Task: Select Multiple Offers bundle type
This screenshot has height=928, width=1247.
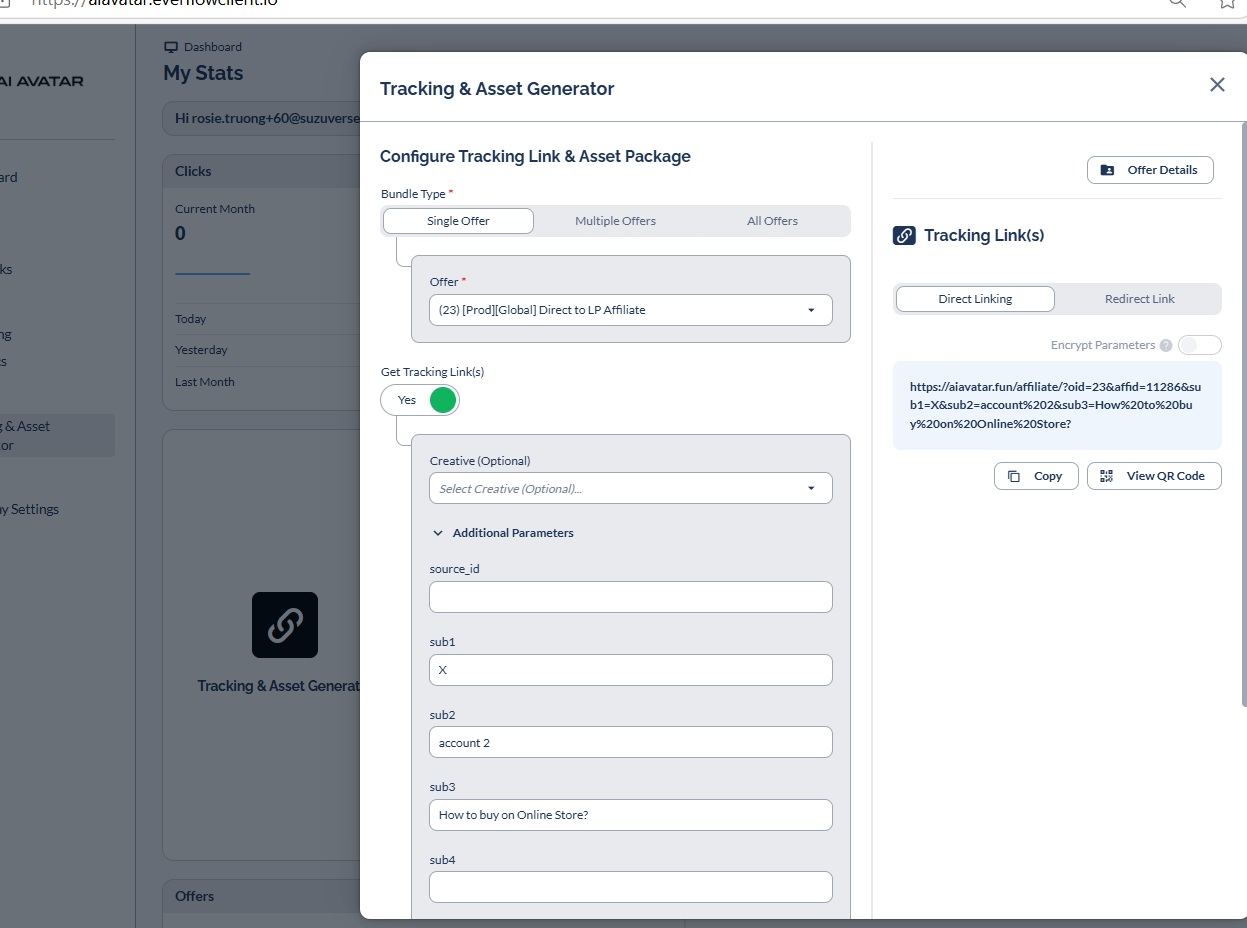Action: 615,221
